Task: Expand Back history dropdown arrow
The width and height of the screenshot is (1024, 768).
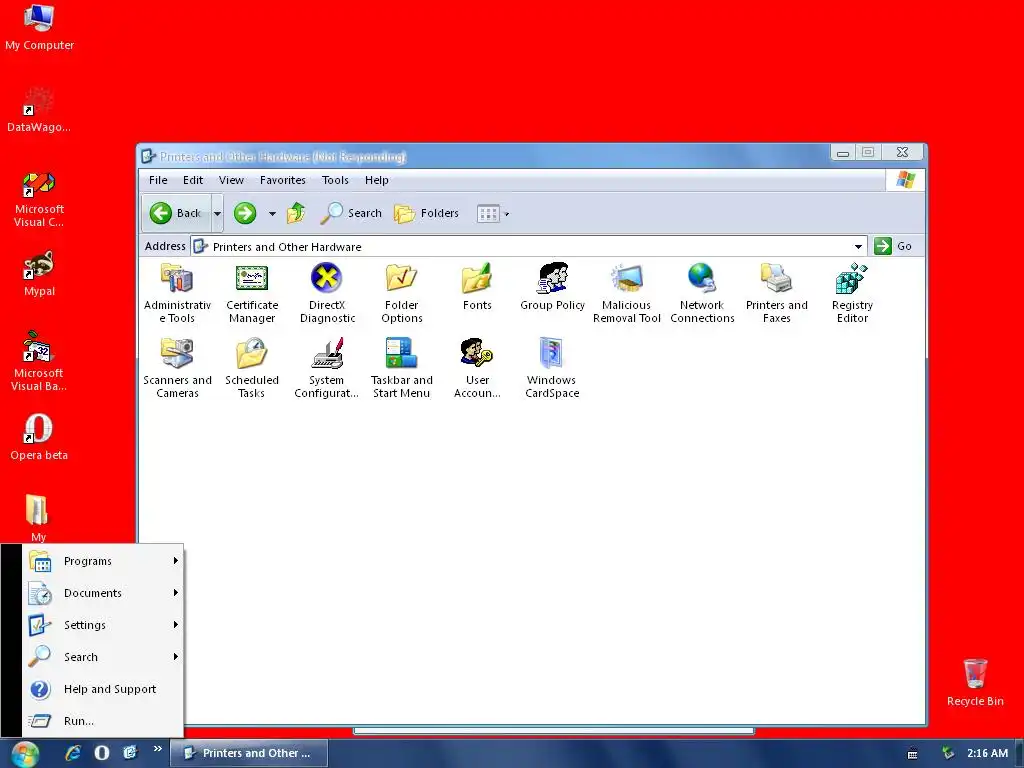Action: click(217, 213)
